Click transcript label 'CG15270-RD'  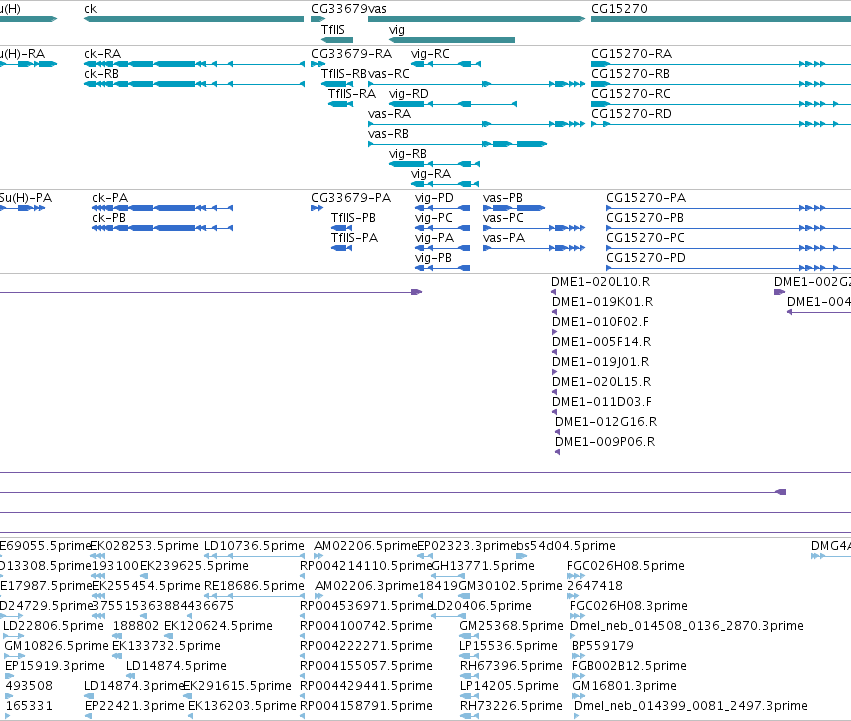tap(631, 114)
